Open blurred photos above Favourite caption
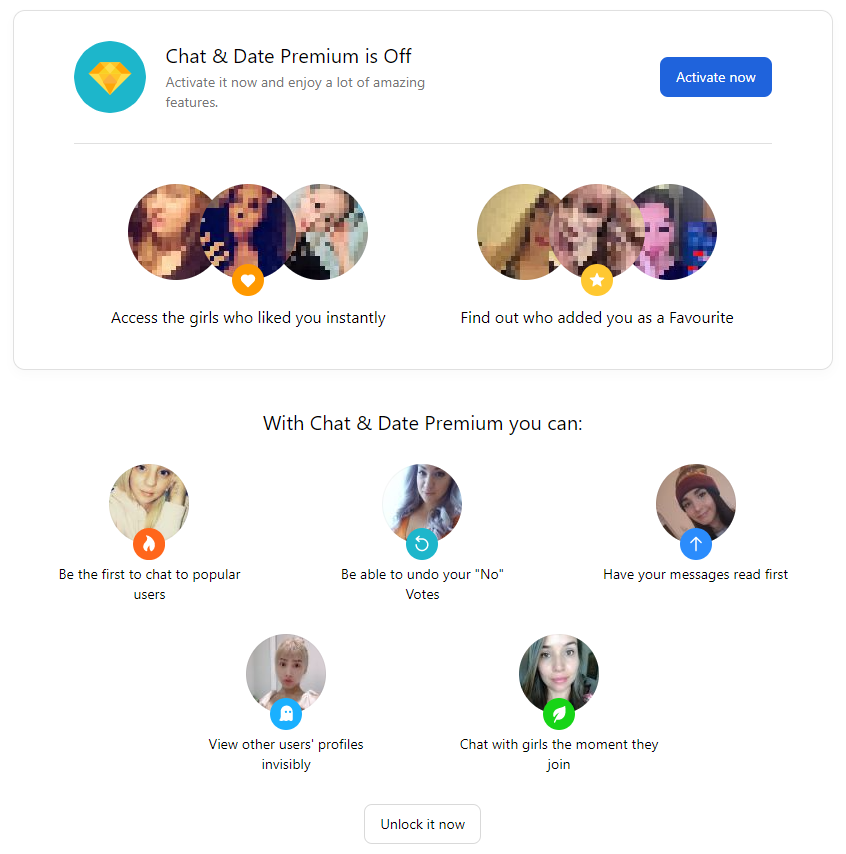 click(597, 231)
